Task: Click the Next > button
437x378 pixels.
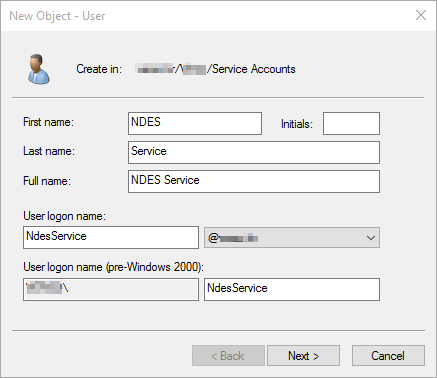Action: point(303,356)
